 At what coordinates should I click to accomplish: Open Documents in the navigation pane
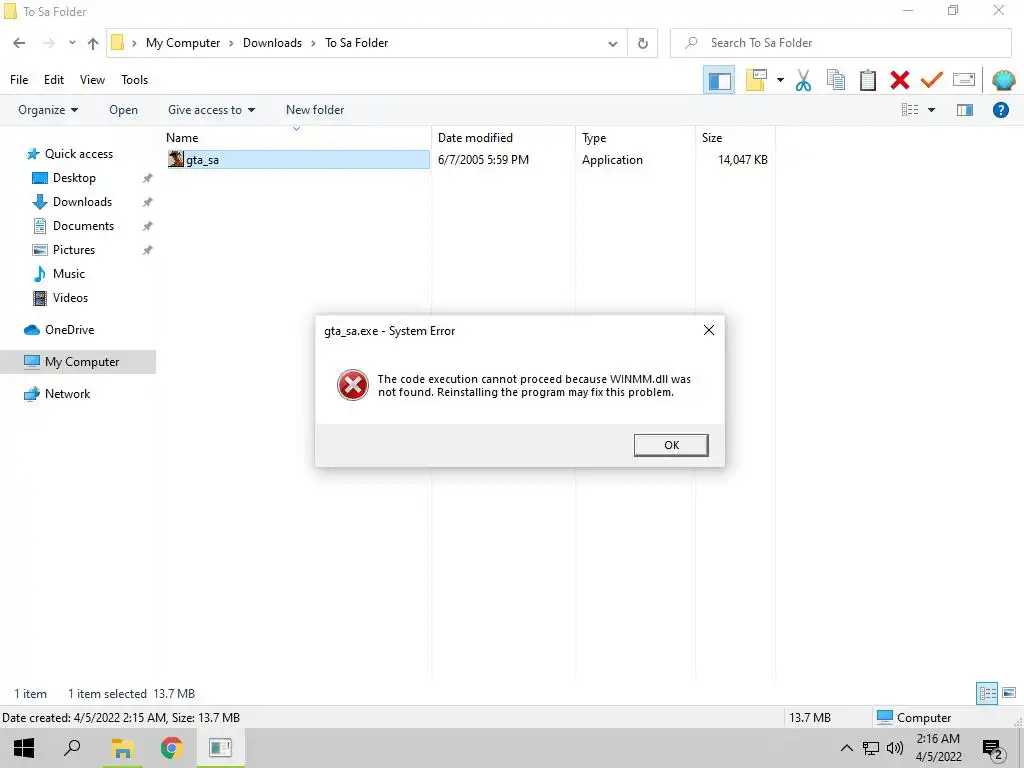(83, 226)
